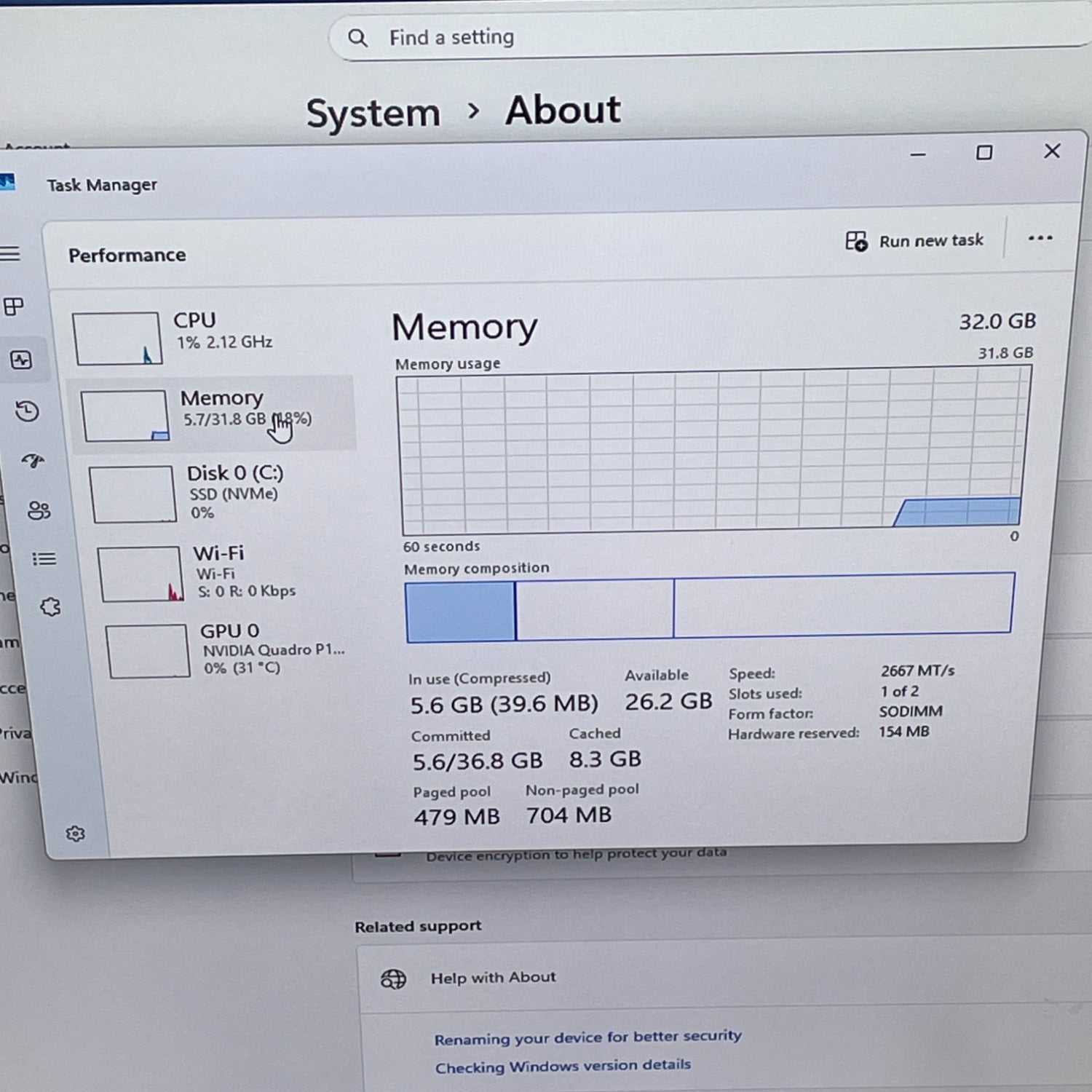Click the Run new task button
This screenshot has width=1092, height=1092.
coord(914,241)
